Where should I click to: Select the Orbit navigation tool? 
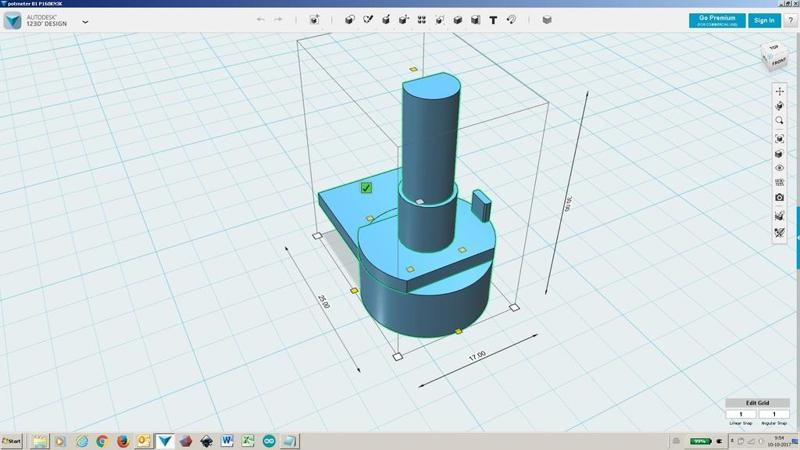pos(779,106)
